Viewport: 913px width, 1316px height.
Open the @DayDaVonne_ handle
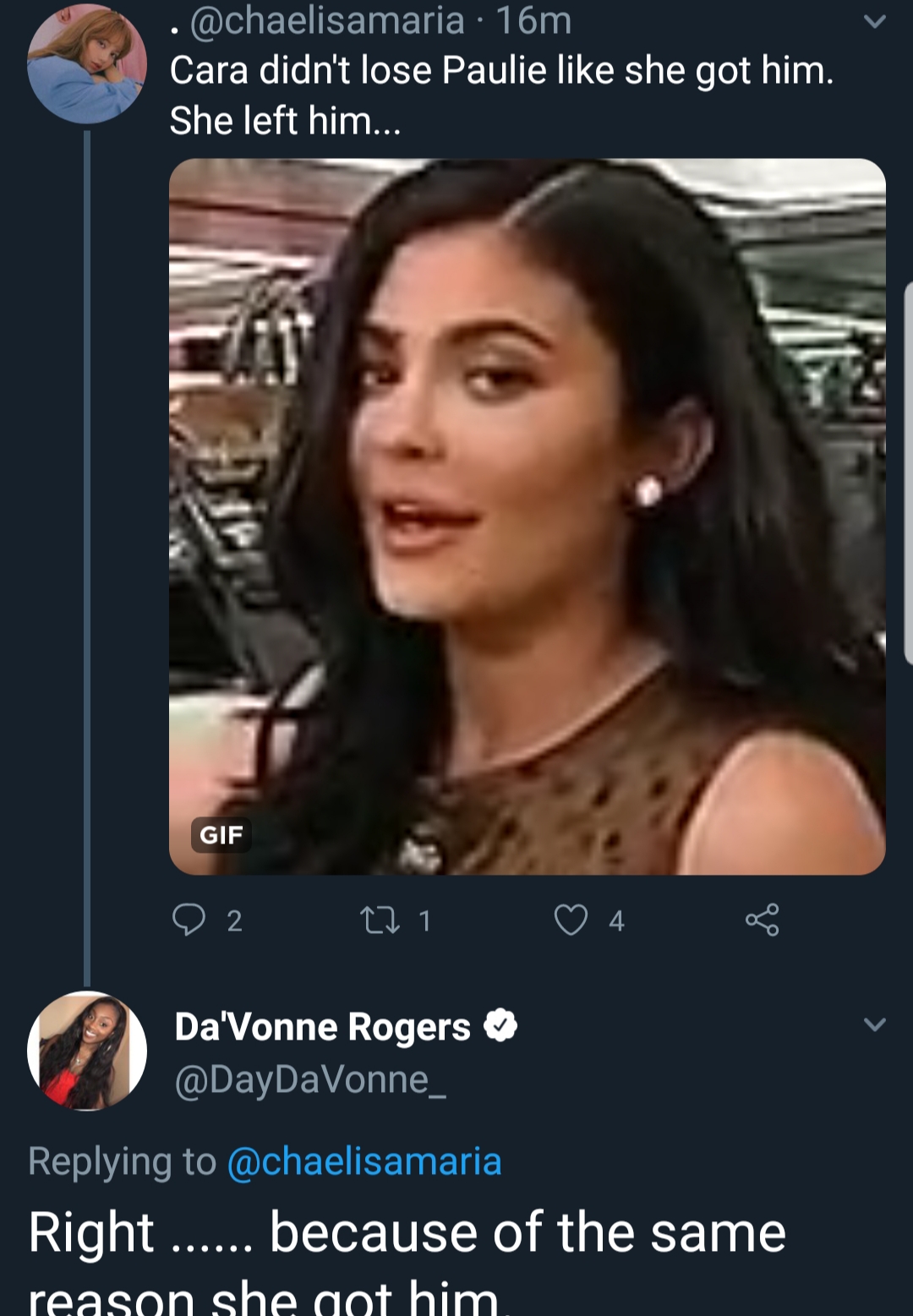click(x=310, y=1079)
